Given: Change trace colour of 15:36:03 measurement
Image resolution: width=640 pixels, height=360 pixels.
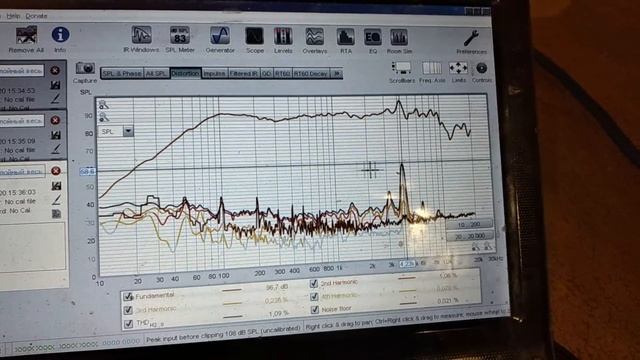Looking at the screenshot, I should 57,200.
